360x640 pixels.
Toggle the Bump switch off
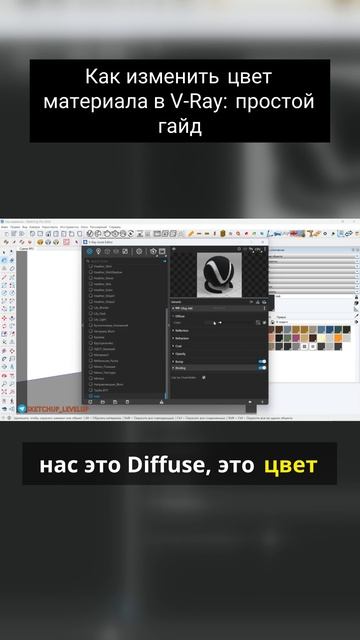coord(262,362)
